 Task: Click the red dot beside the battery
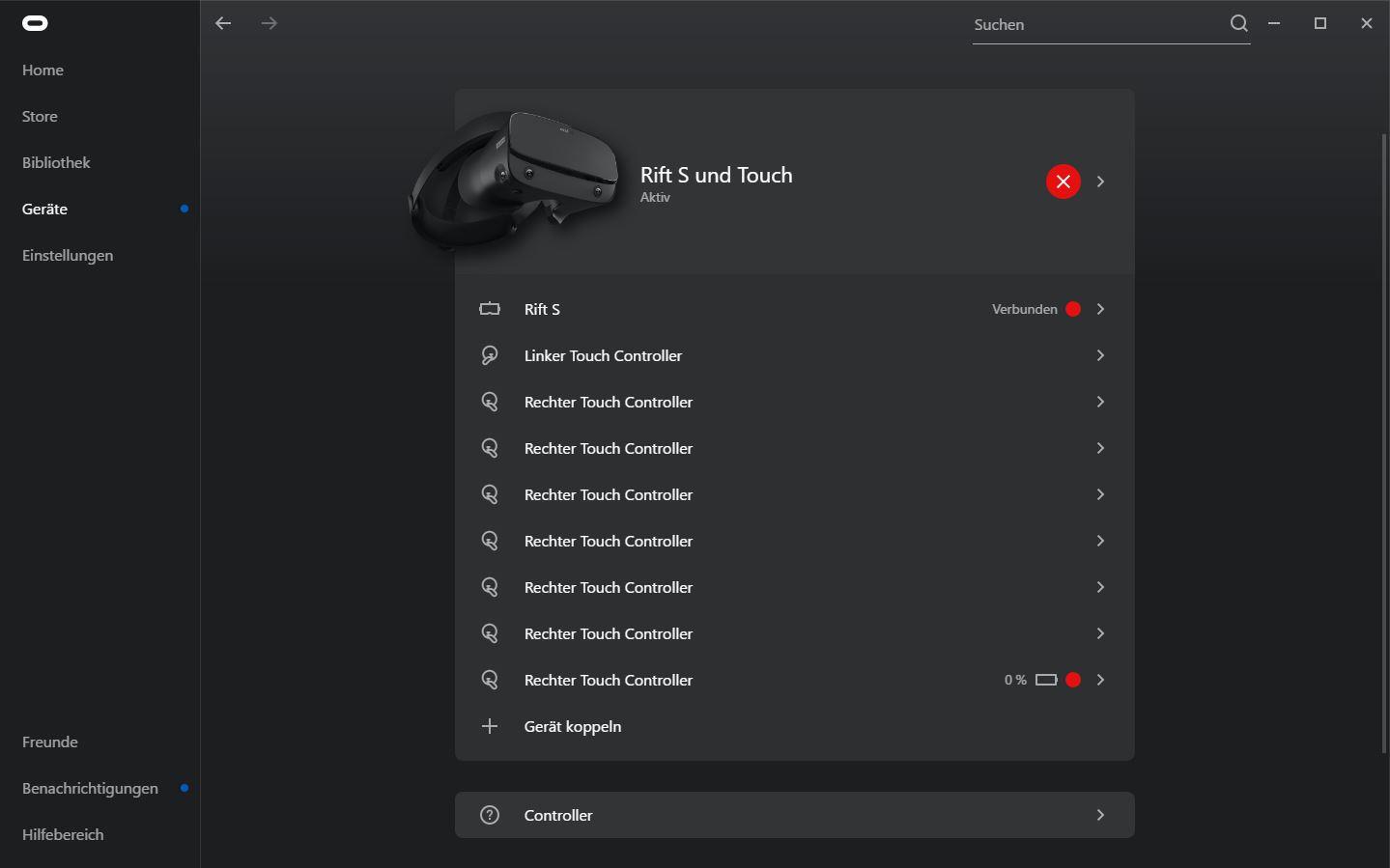tap(1073, 680)
